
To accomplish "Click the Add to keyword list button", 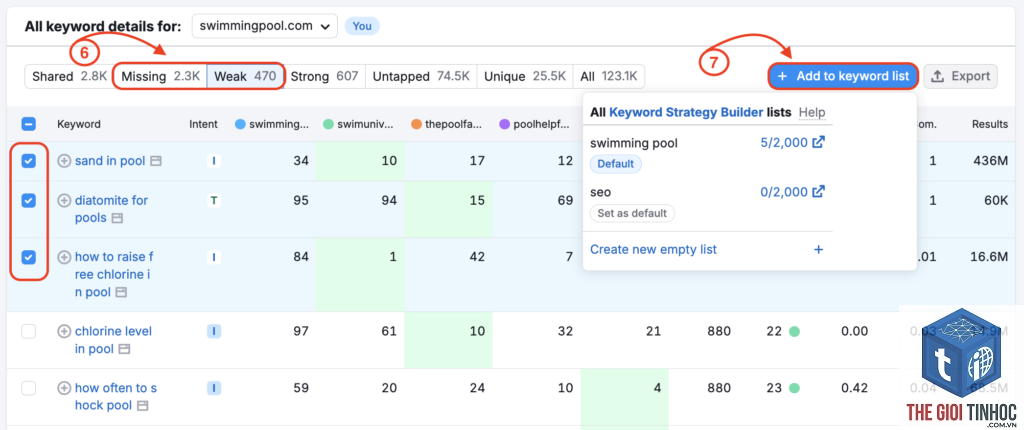I will 843,76.
